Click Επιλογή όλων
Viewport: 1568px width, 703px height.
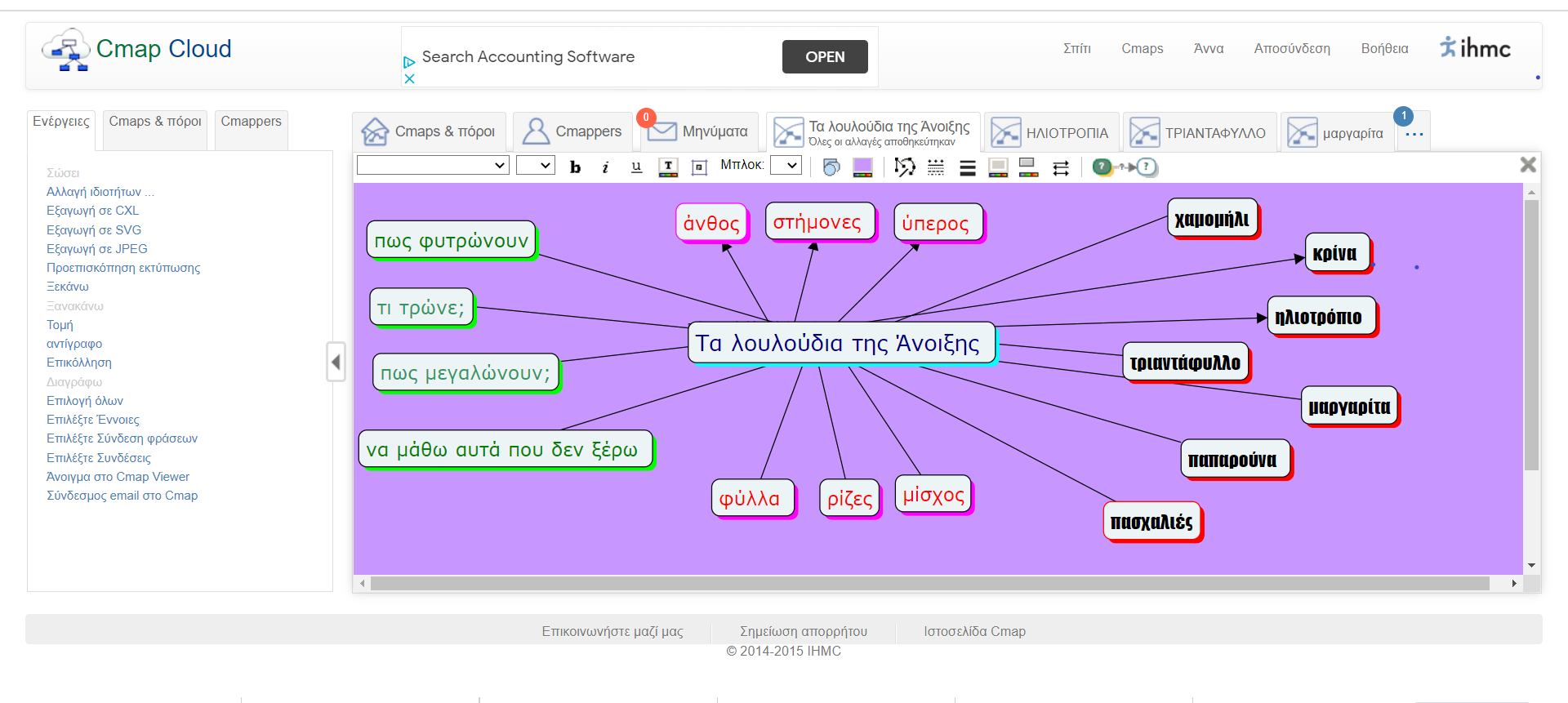point(85,401)
